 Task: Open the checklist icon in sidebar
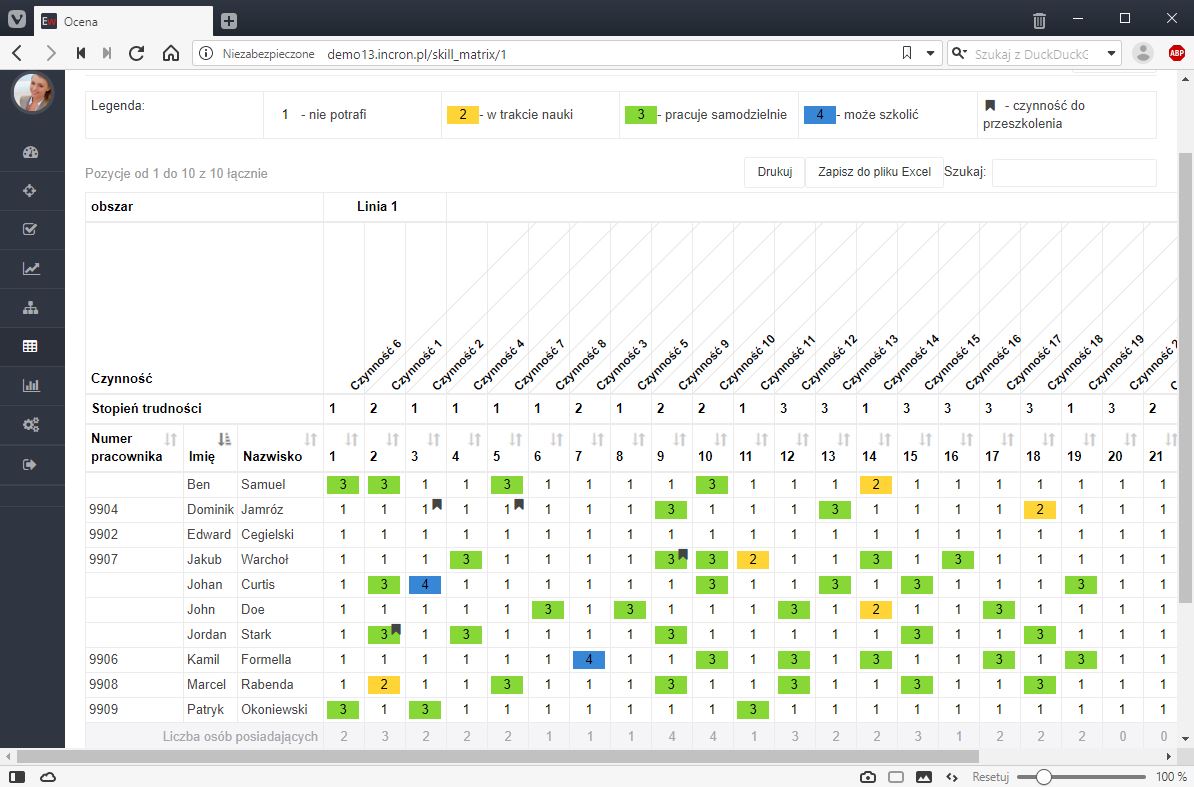click(30, 230)
